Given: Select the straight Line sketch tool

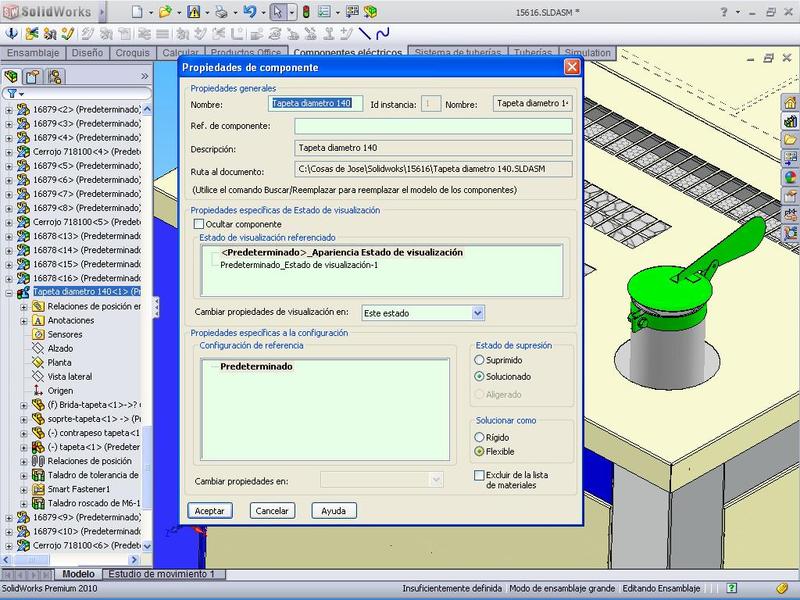Looking at the screenshot, I should point(364,34).
